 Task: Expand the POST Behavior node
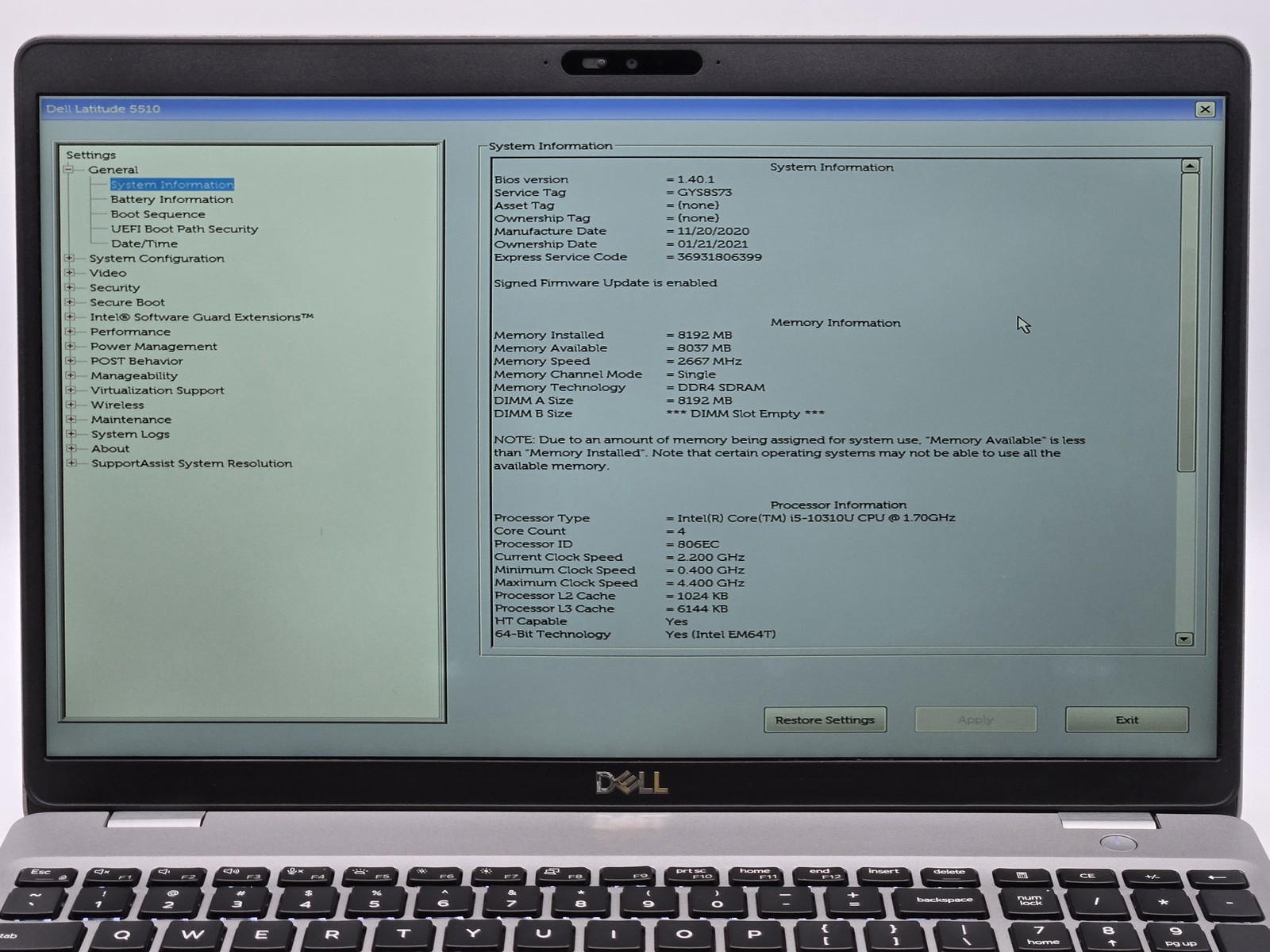(x=70, y=361)
